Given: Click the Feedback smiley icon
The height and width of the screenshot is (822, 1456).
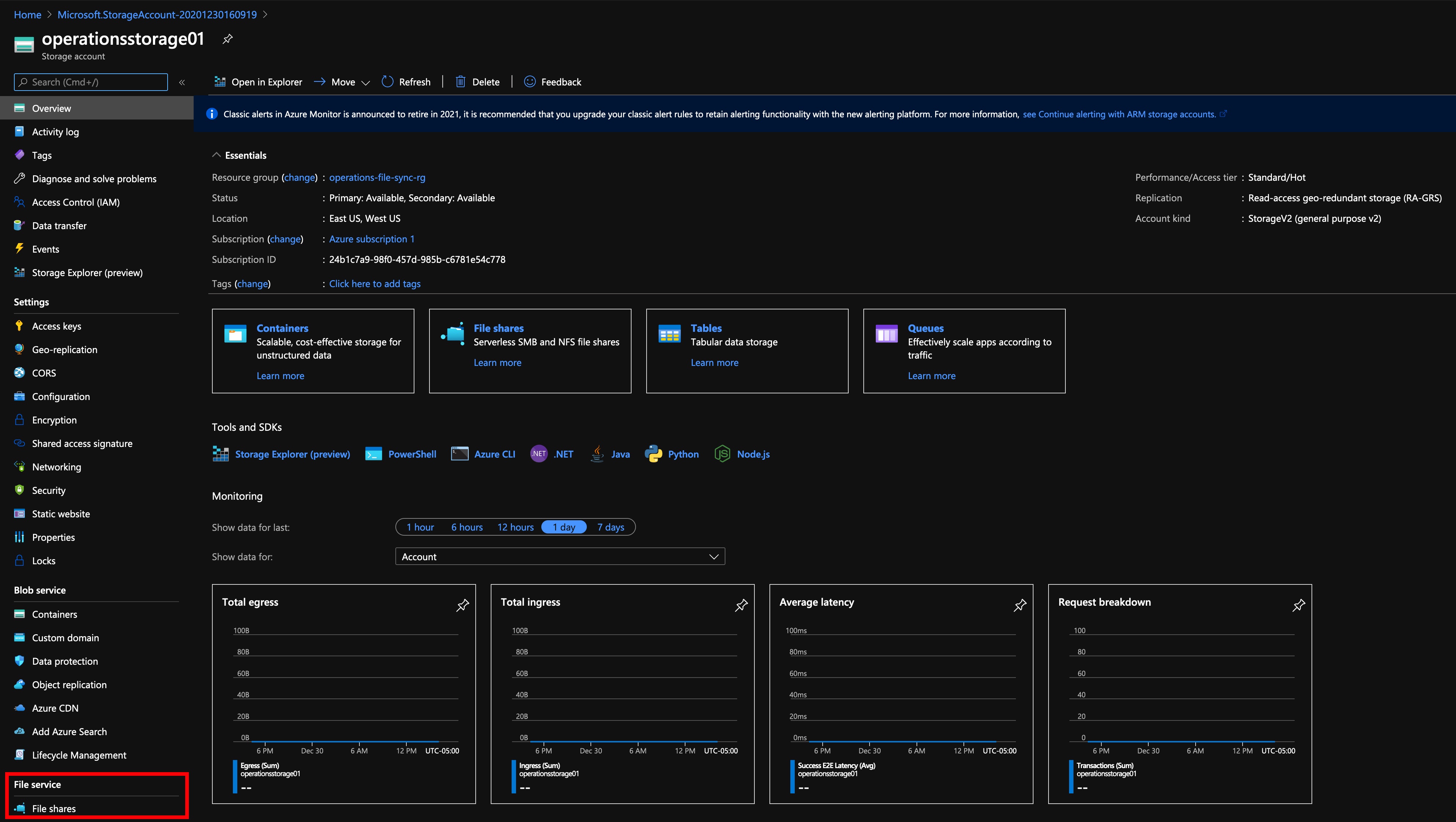Looking at the screenshot, I should click(530, 82).
